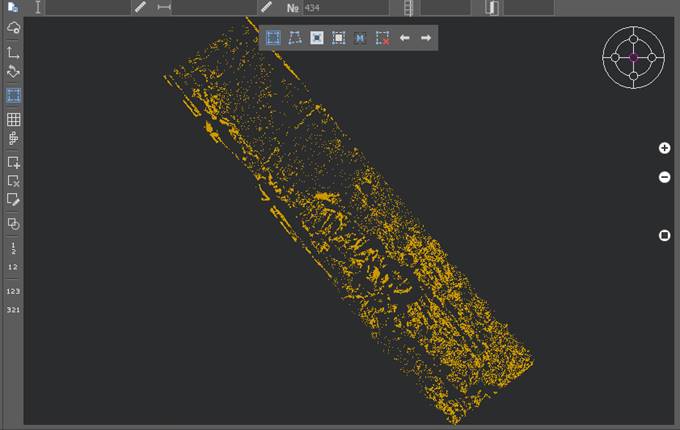The image size is (680, 430).
Task: Activate rectangular selection in floating toolbar
Action: coord(273,38)
